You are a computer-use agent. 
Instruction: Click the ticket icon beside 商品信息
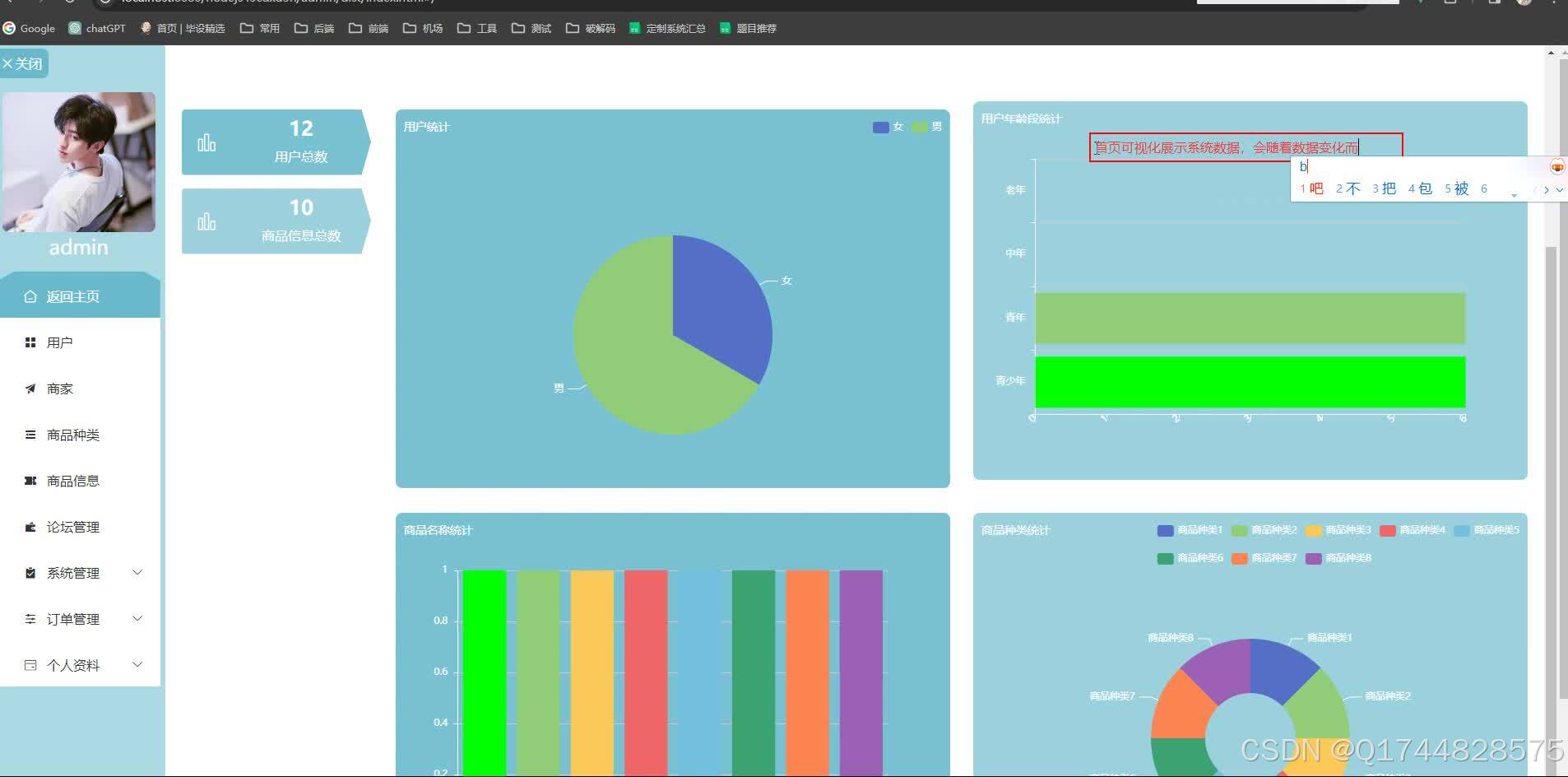tap(30, 481)
